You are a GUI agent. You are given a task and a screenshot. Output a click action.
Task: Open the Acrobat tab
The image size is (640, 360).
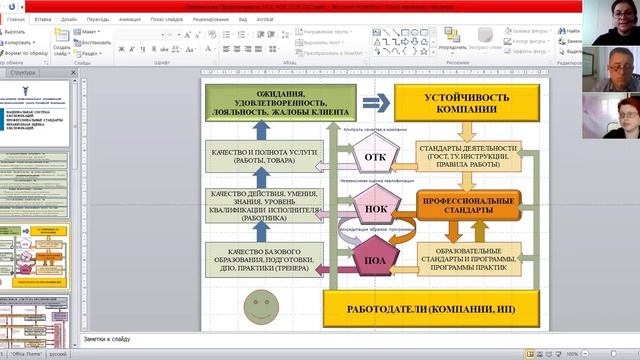click(265, 19)
